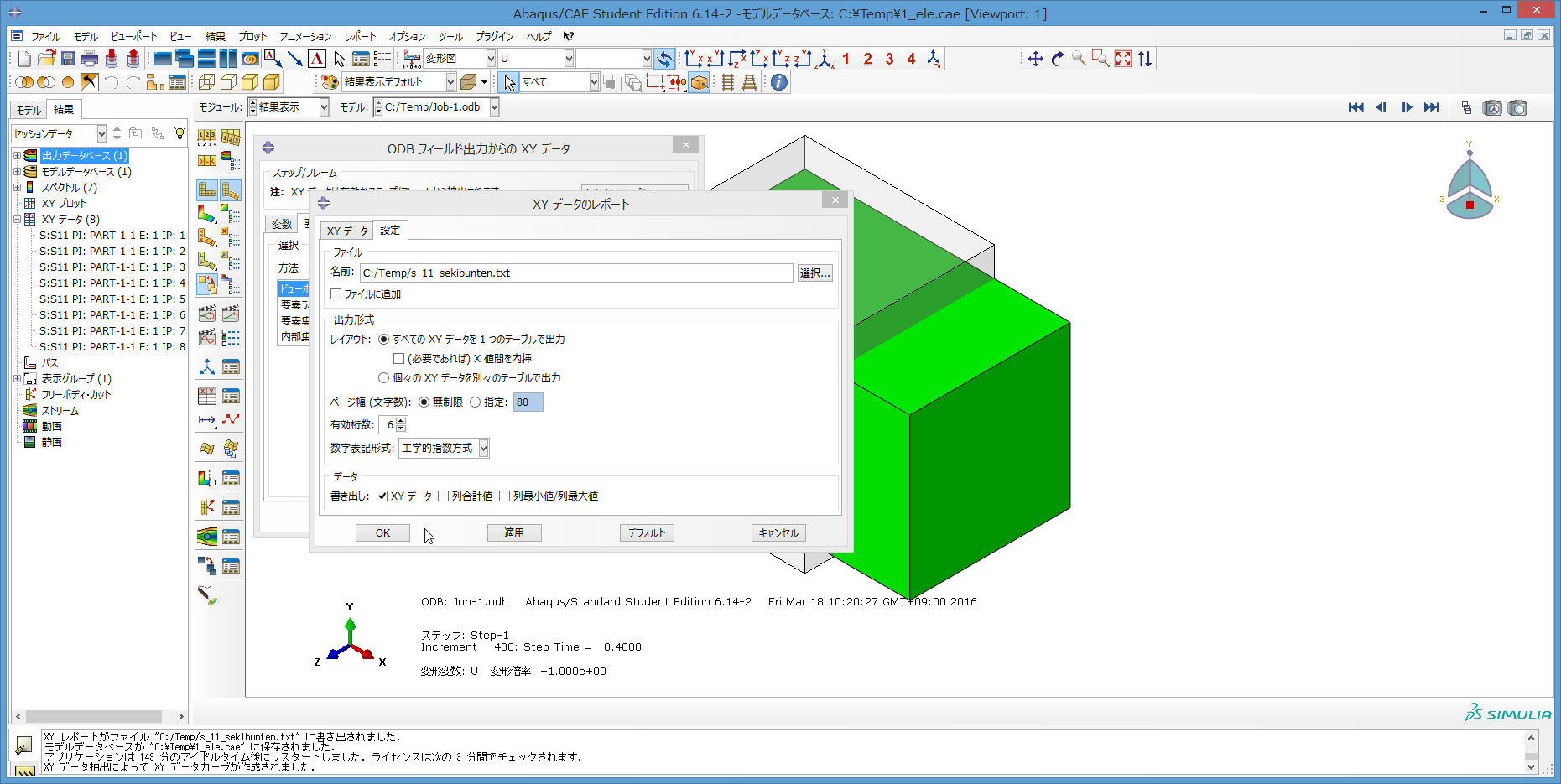
Task: Click the 'デフォルト' defaults button
Action: pos(647,533)
